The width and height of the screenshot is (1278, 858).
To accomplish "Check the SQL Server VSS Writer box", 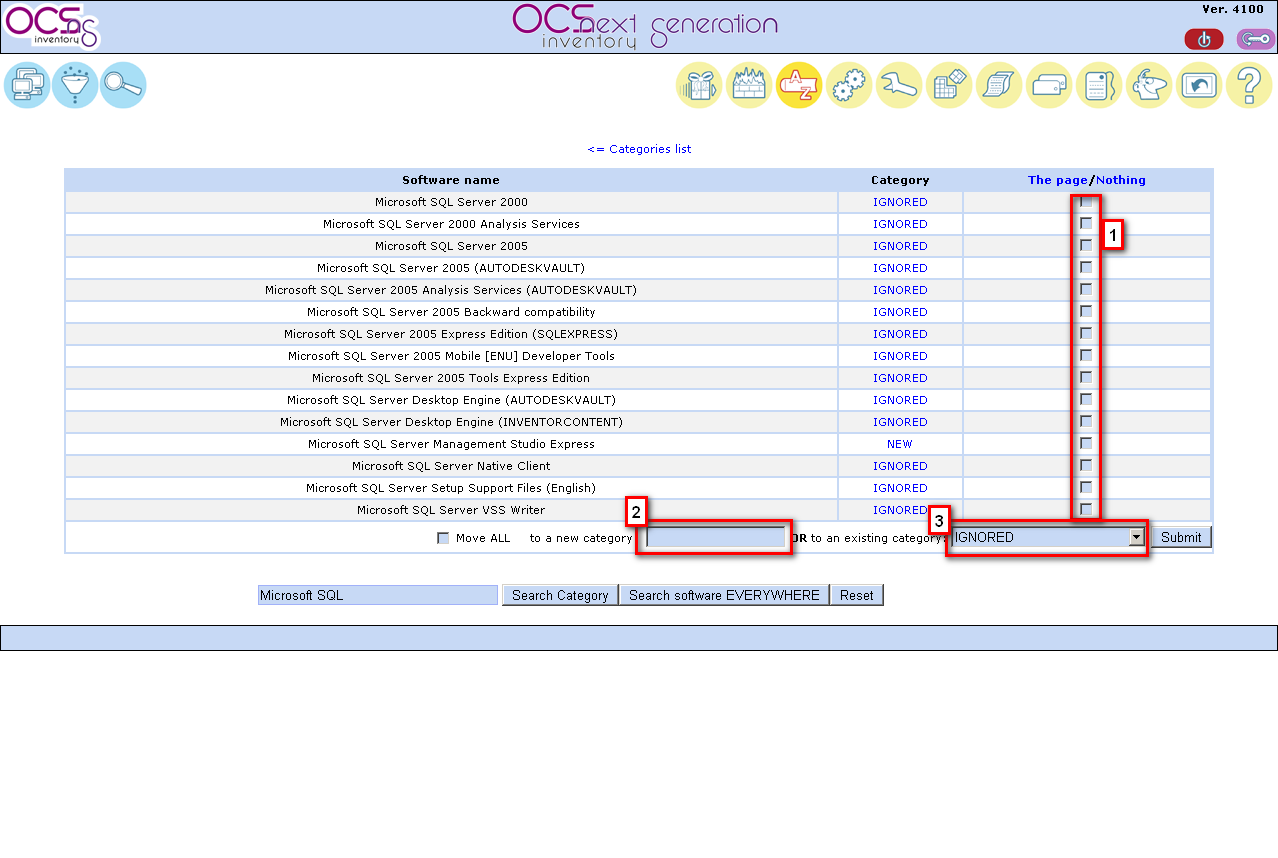I will 1086,510.
